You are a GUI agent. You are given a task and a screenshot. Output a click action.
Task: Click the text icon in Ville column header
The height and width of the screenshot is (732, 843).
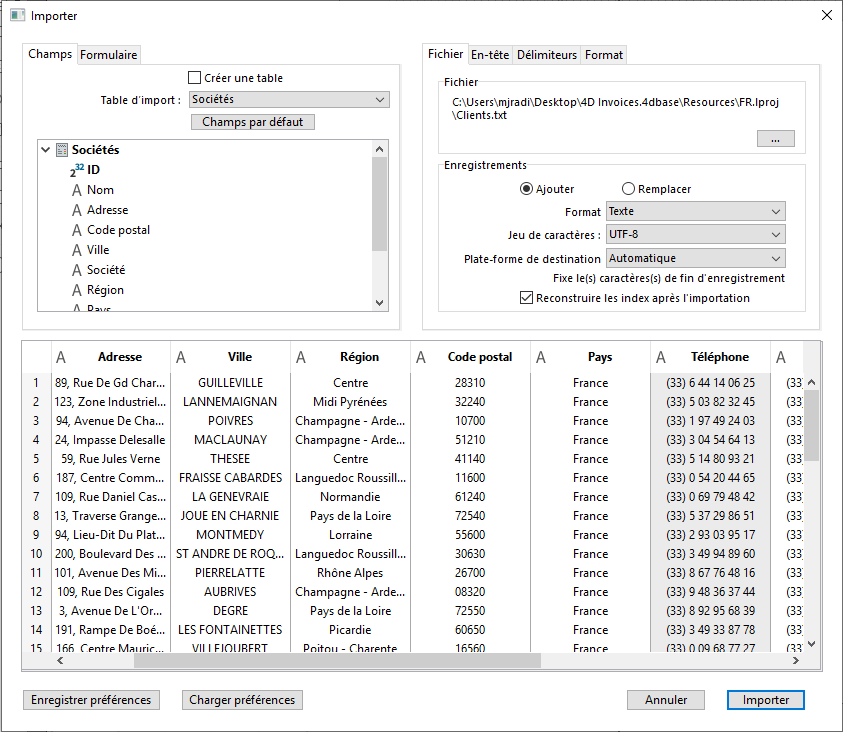point(181,357)
